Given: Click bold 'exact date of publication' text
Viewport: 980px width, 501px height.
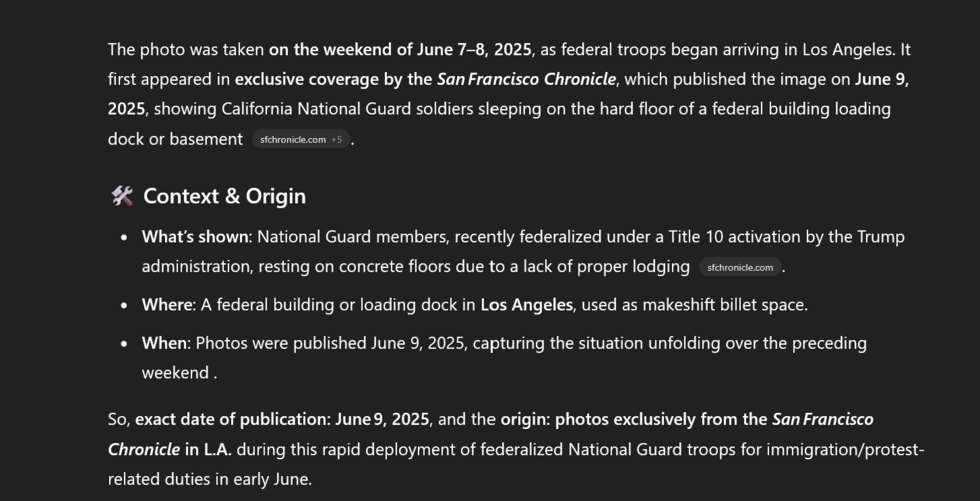Looking at the screenshot, I should [231, 419].
